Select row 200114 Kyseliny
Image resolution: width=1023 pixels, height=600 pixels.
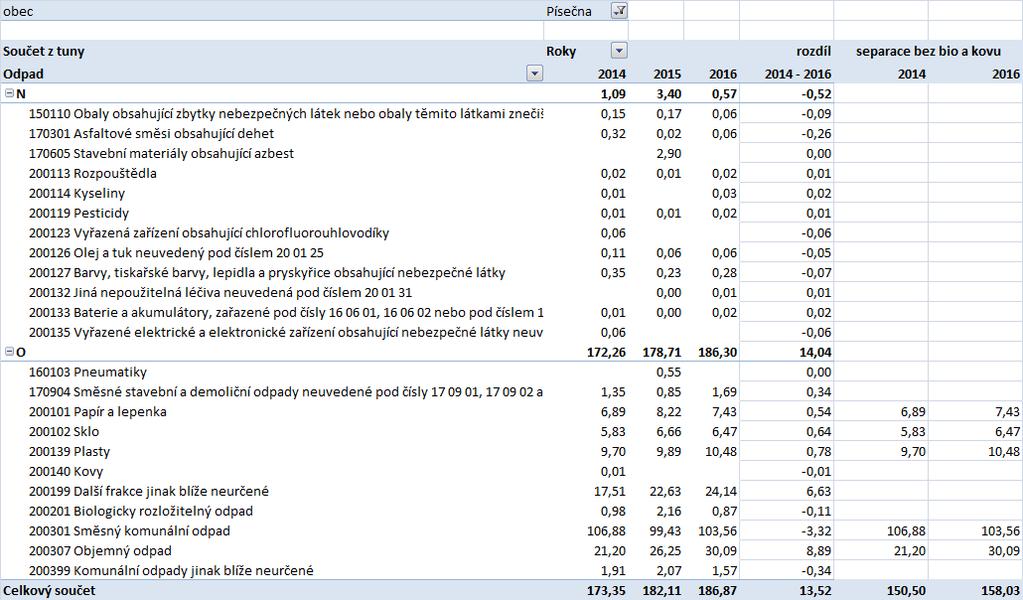[76, 193]
